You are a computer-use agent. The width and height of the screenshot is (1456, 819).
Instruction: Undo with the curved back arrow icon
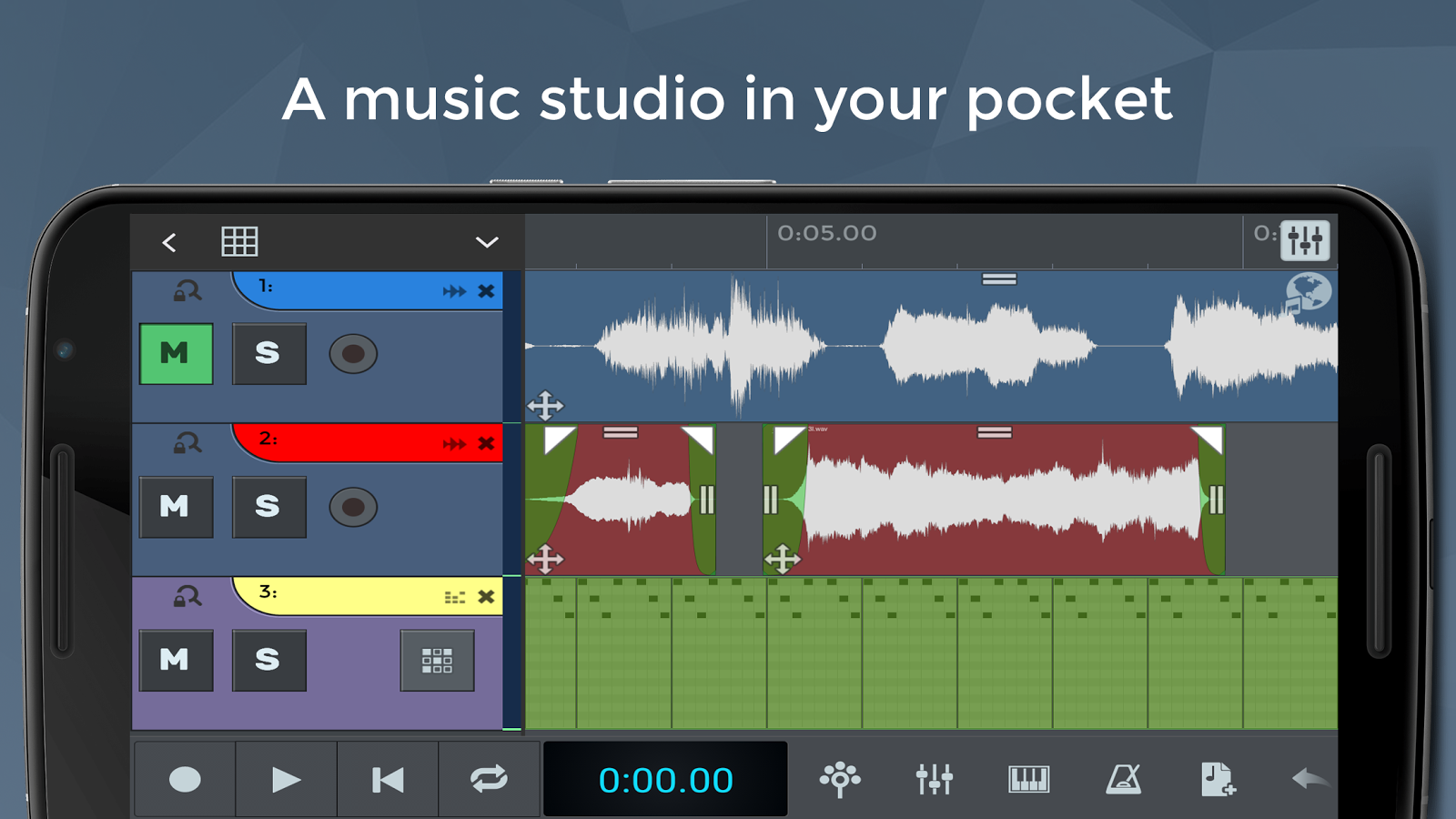[x=1311, y=779]
